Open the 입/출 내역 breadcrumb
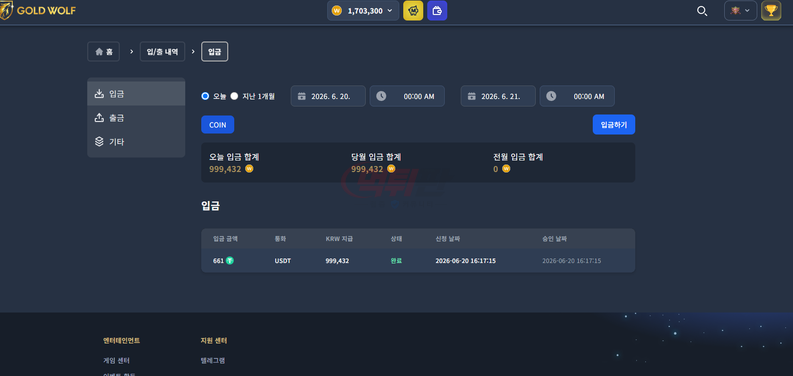 tap(162, 52)
